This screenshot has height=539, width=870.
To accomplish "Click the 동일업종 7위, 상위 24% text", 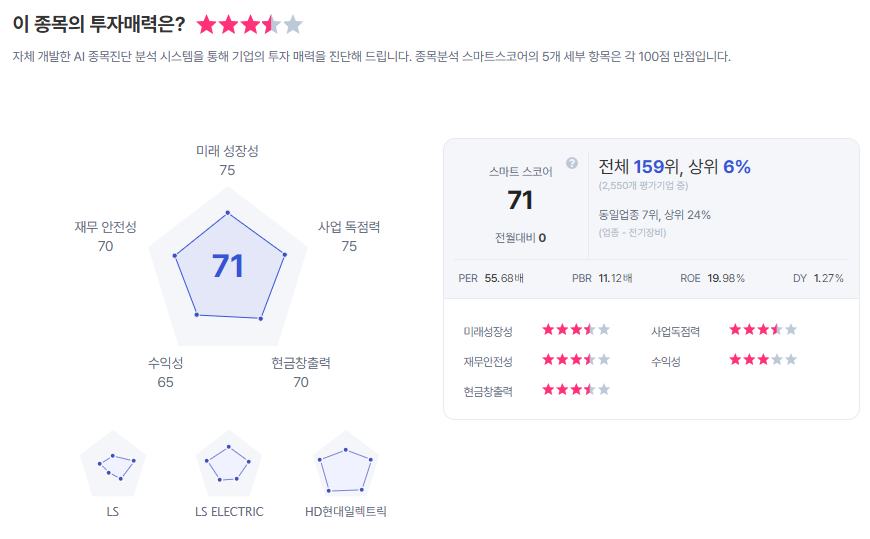I will pyautogui.click(x=654, y=215).
